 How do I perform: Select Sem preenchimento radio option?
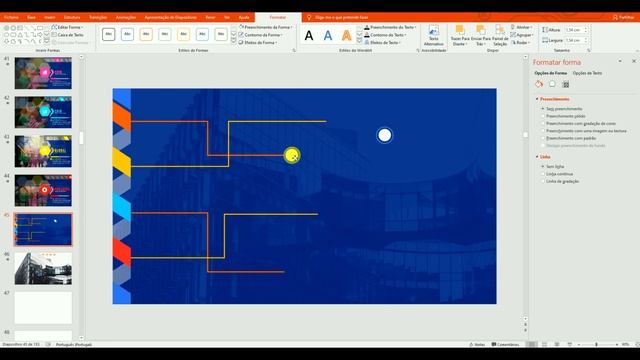pyautogui.click(x=562, y=109)
